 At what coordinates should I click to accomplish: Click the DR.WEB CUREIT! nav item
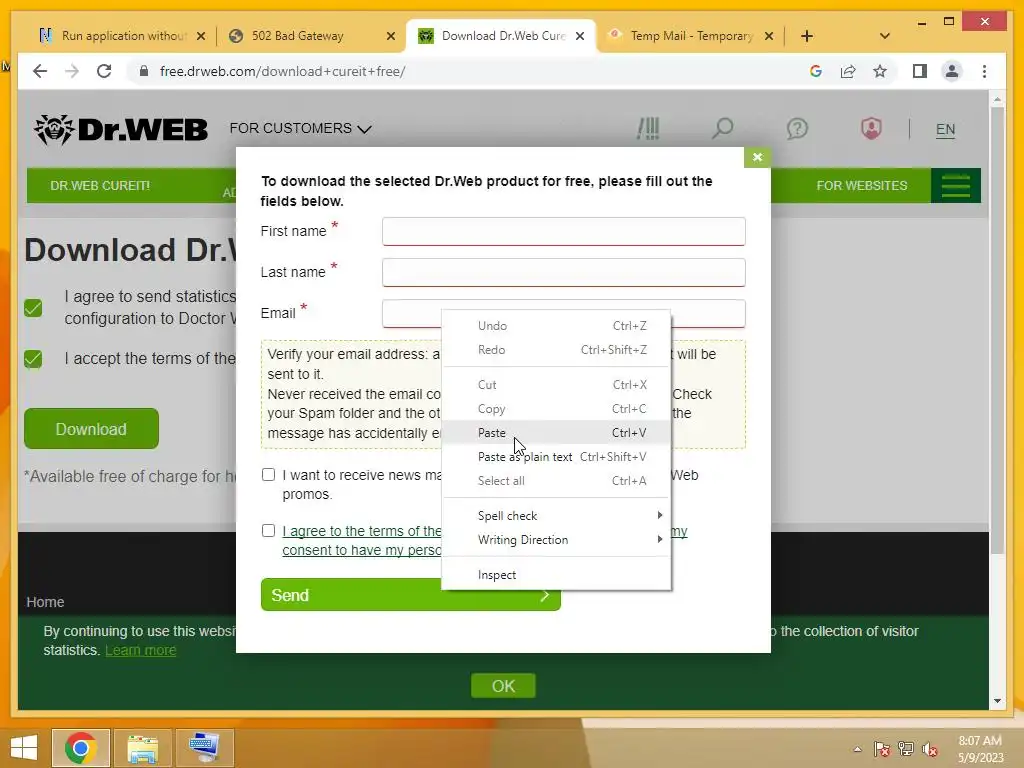(x=100, y=185)
